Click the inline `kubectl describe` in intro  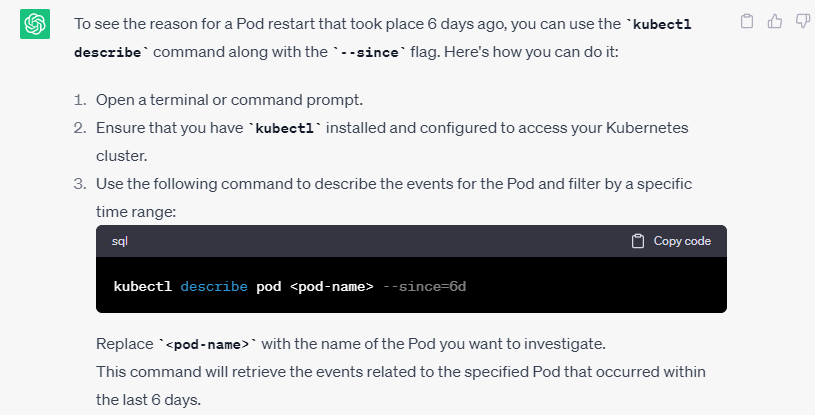click(383, 38)
